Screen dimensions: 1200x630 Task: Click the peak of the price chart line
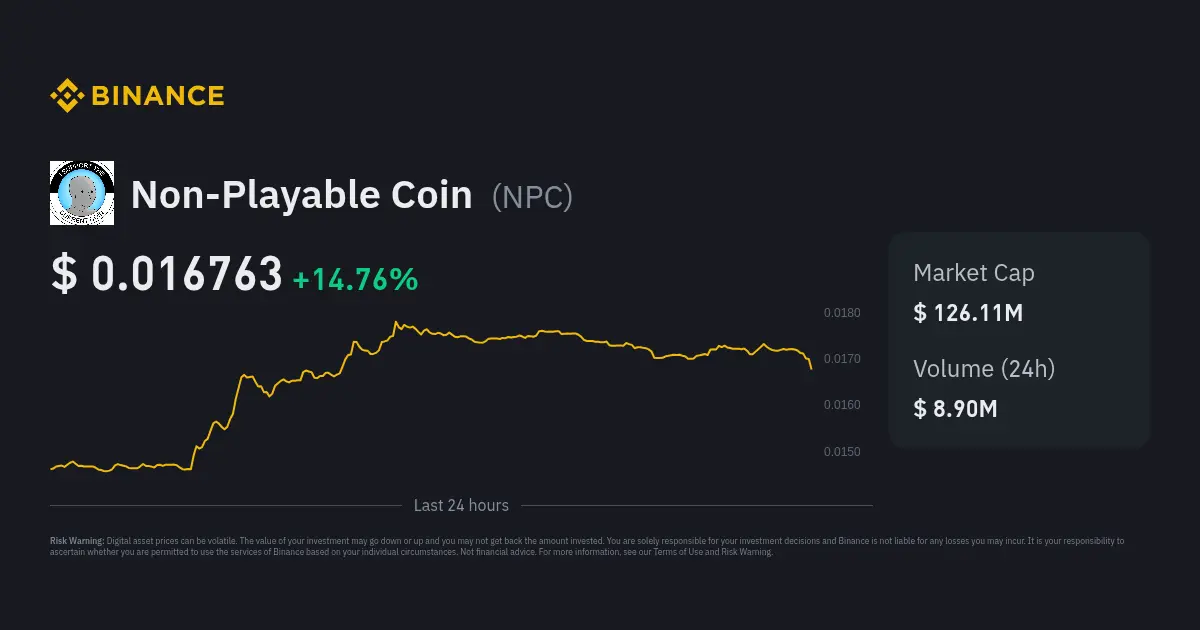pyautogui.click(x=396, y=323)
